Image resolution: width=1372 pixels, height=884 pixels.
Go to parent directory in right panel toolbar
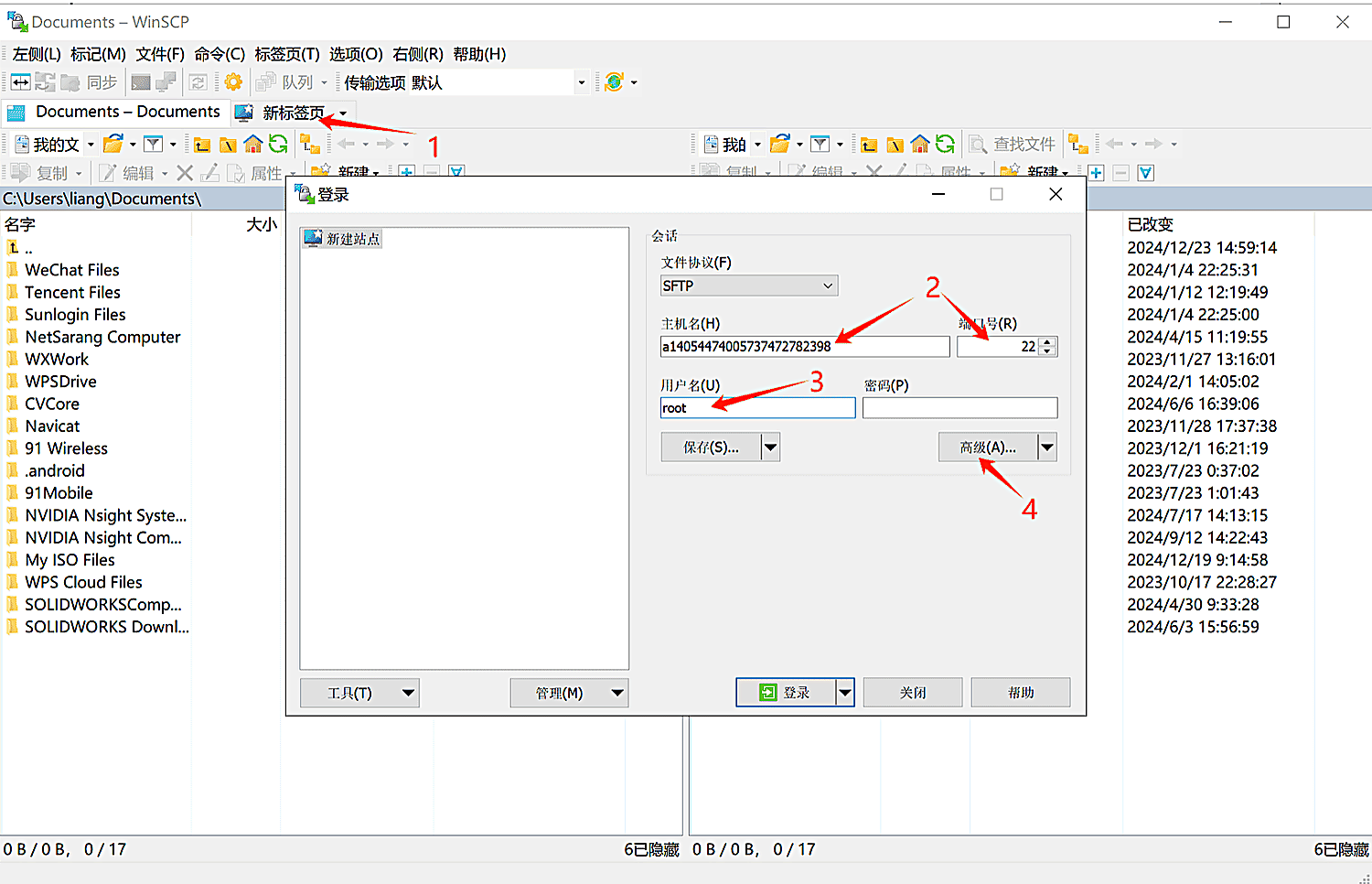coord(869,145)
